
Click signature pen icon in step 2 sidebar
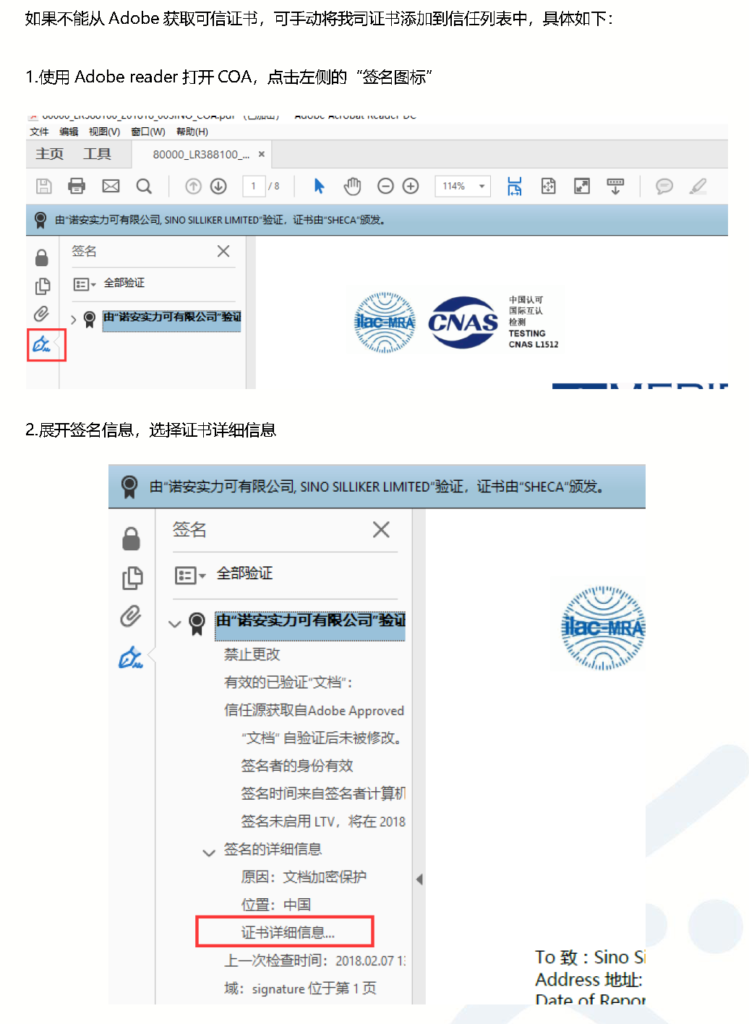click(x=131, y=657)
